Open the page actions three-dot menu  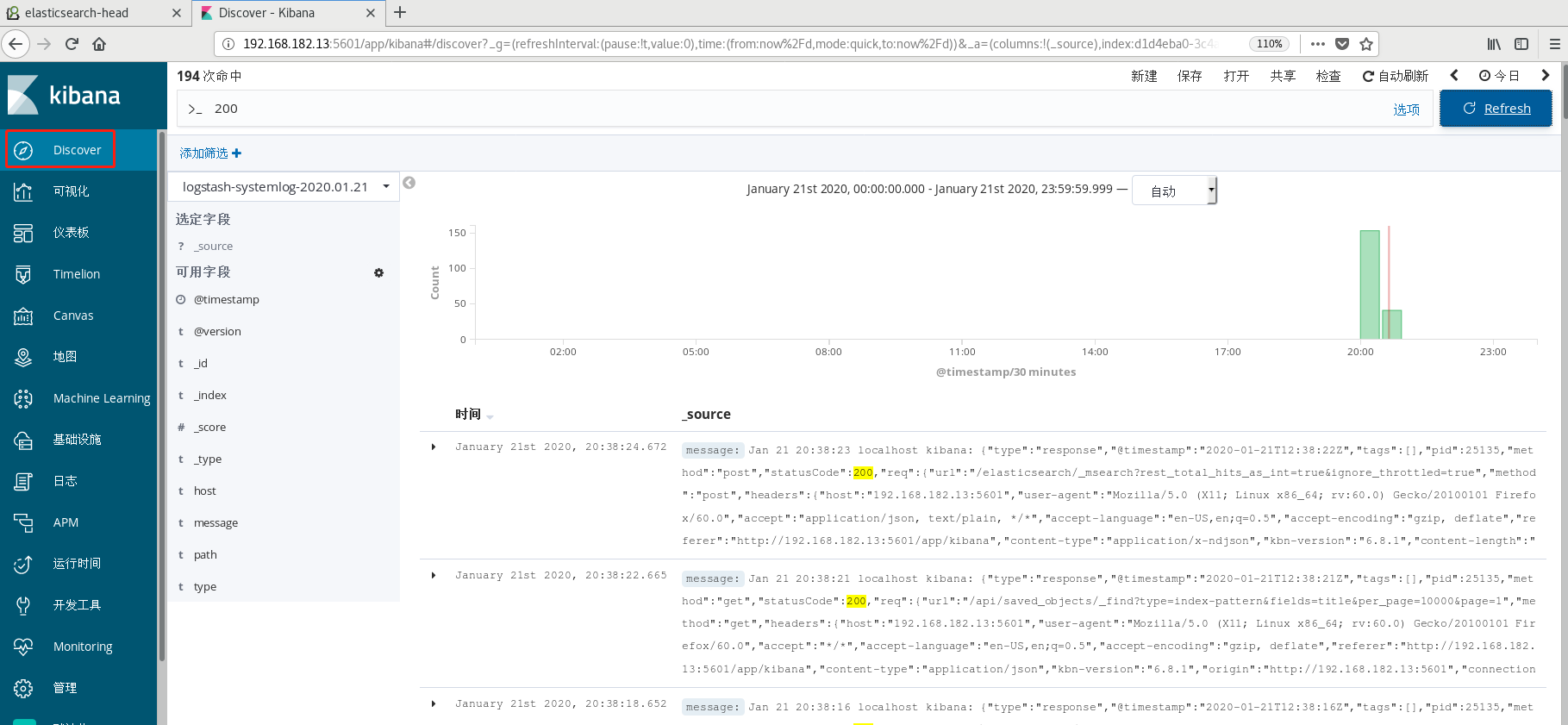click(1318, 44)
